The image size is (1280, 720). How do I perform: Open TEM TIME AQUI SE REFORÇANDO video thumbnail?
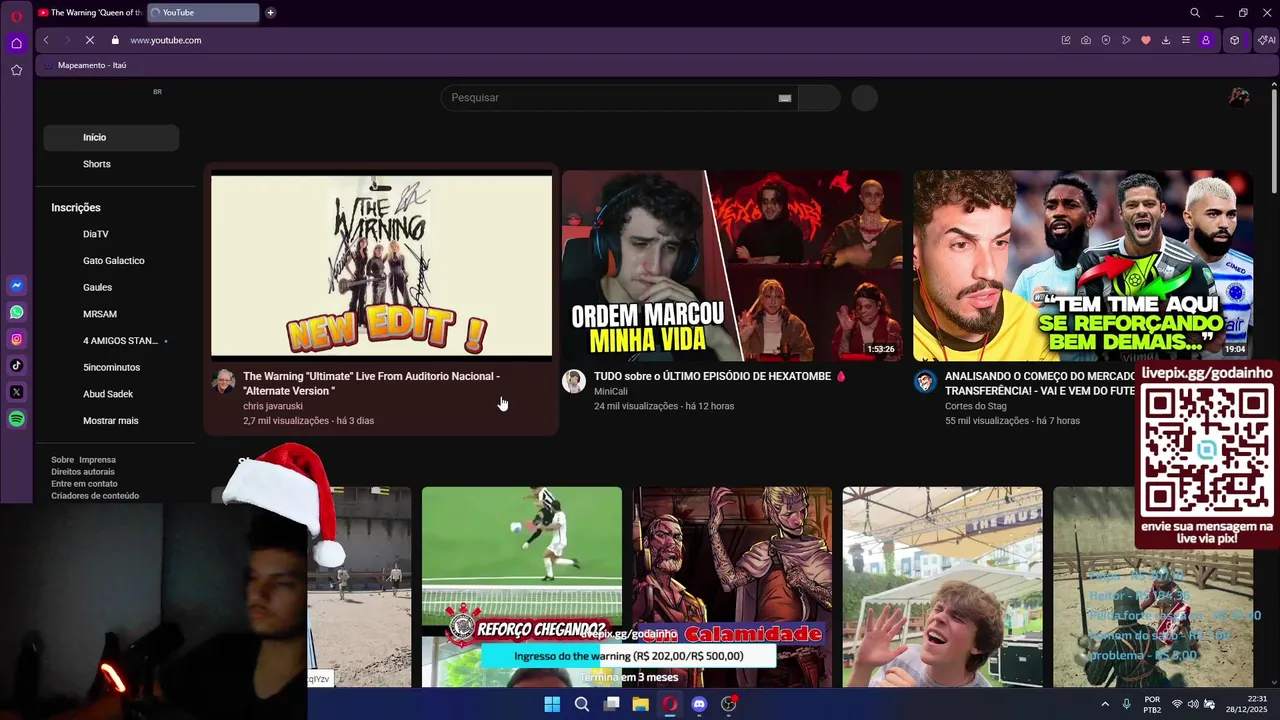[x=1083, y=265]
